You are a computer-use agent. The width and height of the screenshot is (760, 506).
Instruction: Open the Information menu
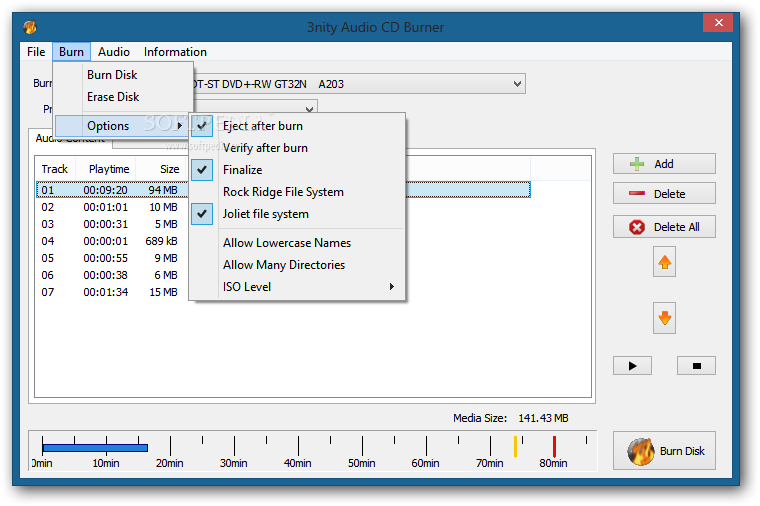pyautogui.click(x=175, y=52)
